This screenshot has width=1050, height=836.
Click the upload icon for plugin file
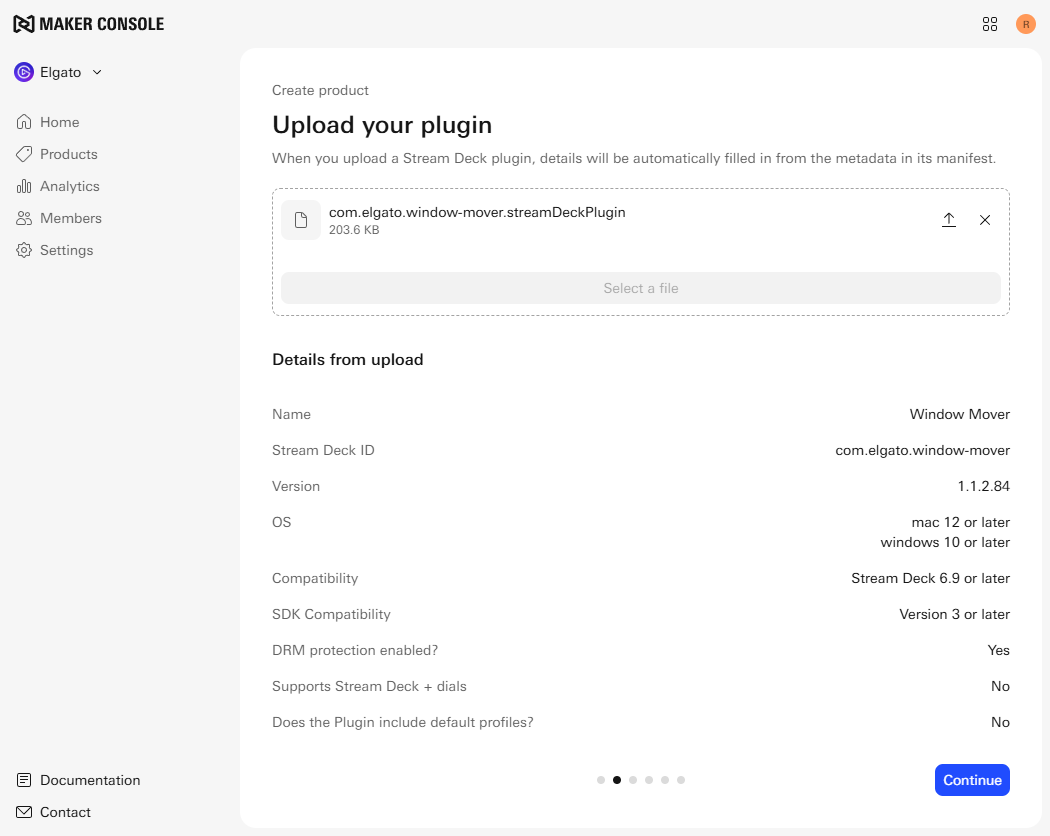tap(949, 220)
